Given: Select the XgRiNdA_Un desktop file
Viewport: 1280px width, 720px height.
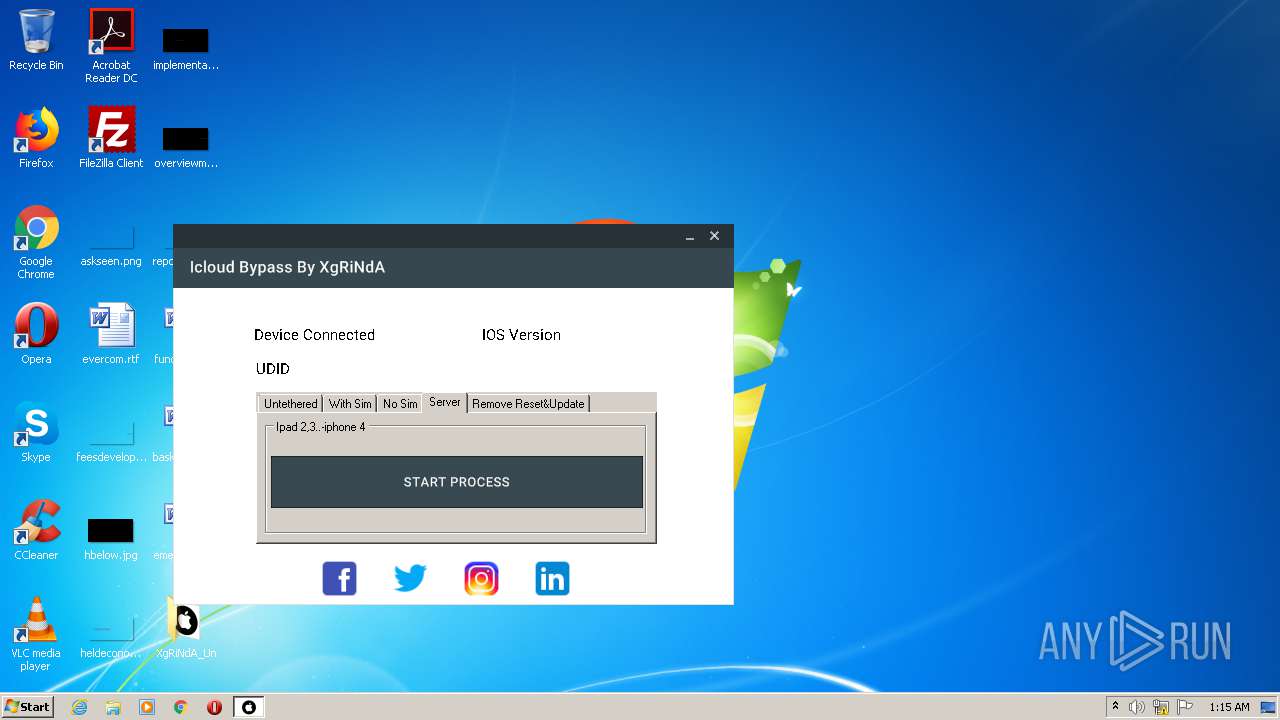Looking at the screenshot, I should click(186, 630).
